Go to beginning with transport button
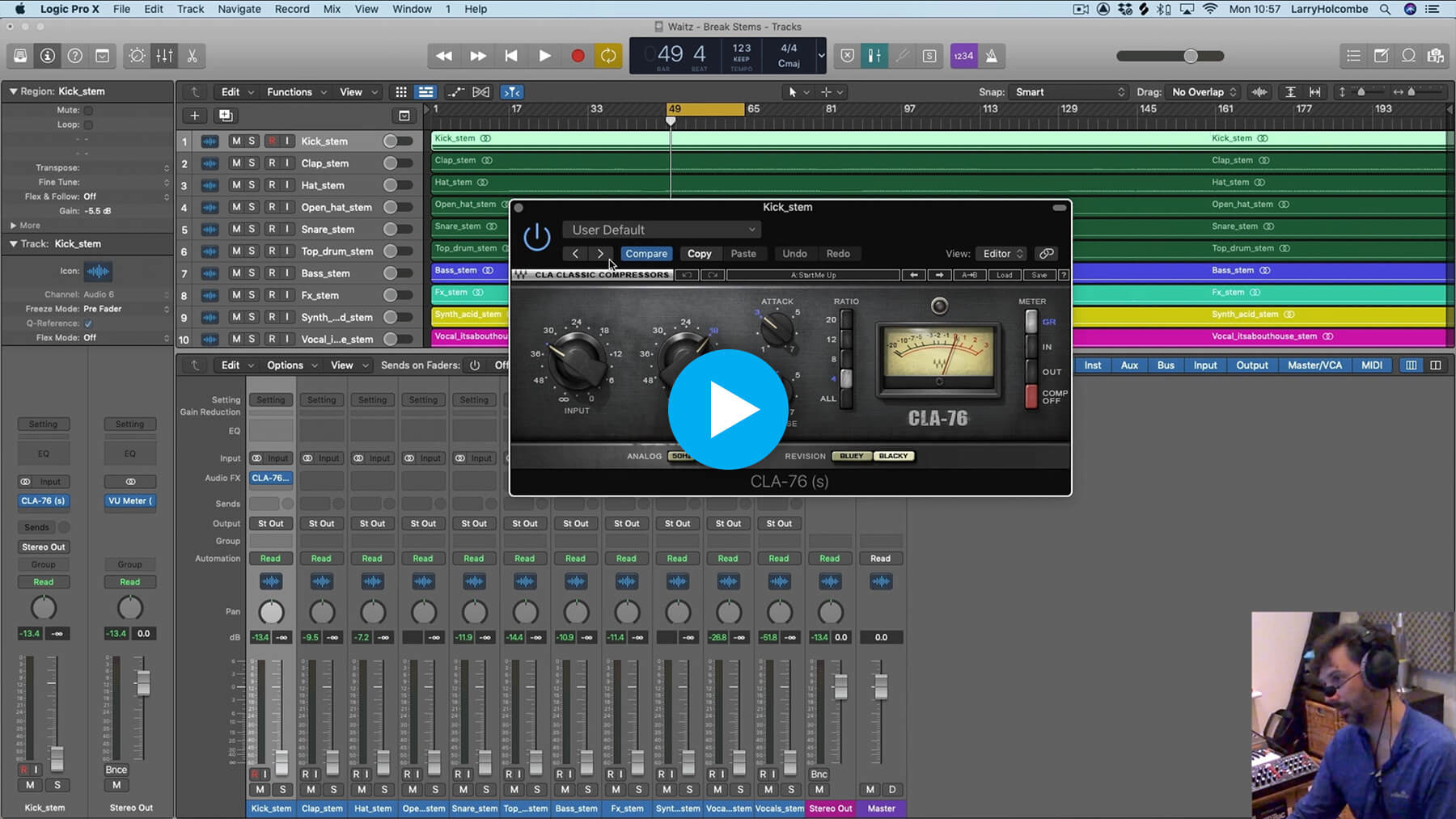 (511, 56)
